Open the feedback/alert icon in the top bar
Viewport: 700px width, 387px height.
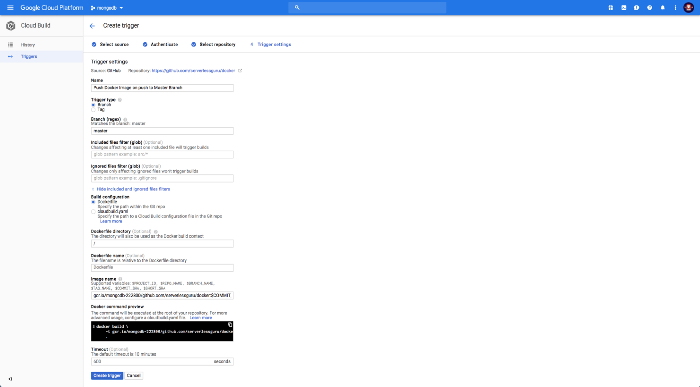point(637,8)
